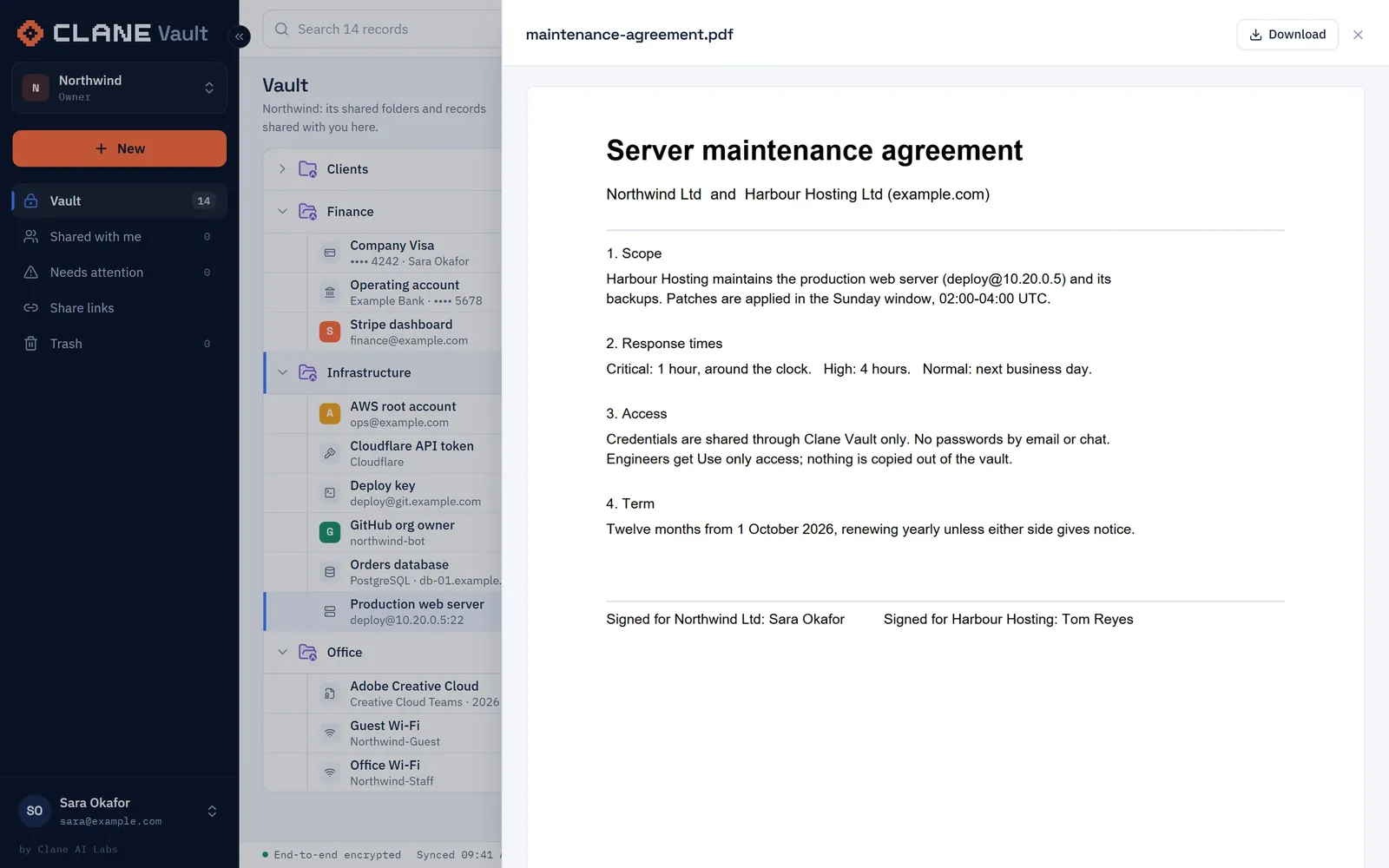The height and width of the screenshot is (868, 1389).
Task: Select the Infrastructure folder row
Action: [383, 372]
